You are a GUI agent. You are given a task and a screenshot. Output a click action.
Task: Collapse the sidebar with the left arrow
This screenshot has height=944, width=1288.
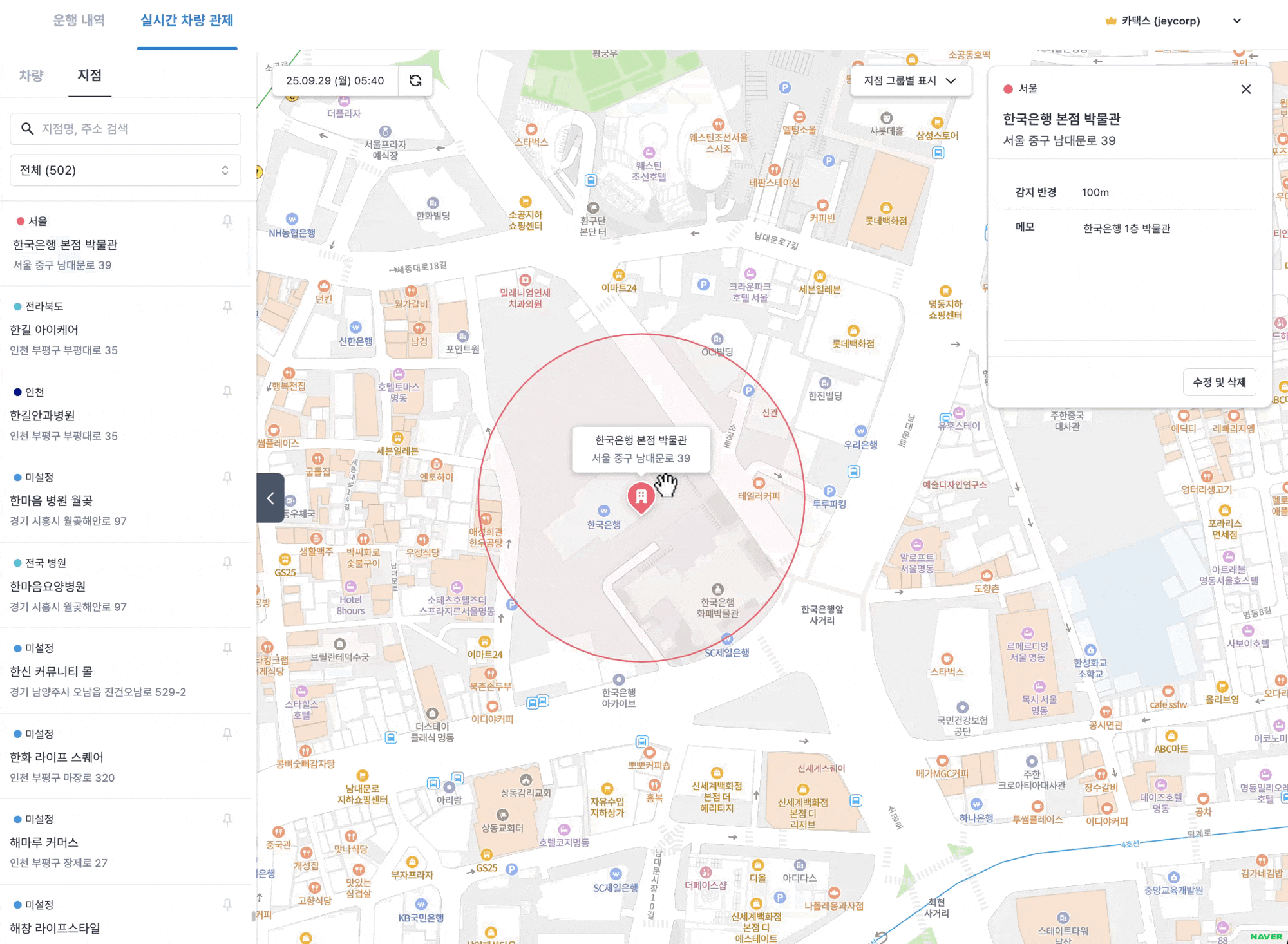point(270,498)
